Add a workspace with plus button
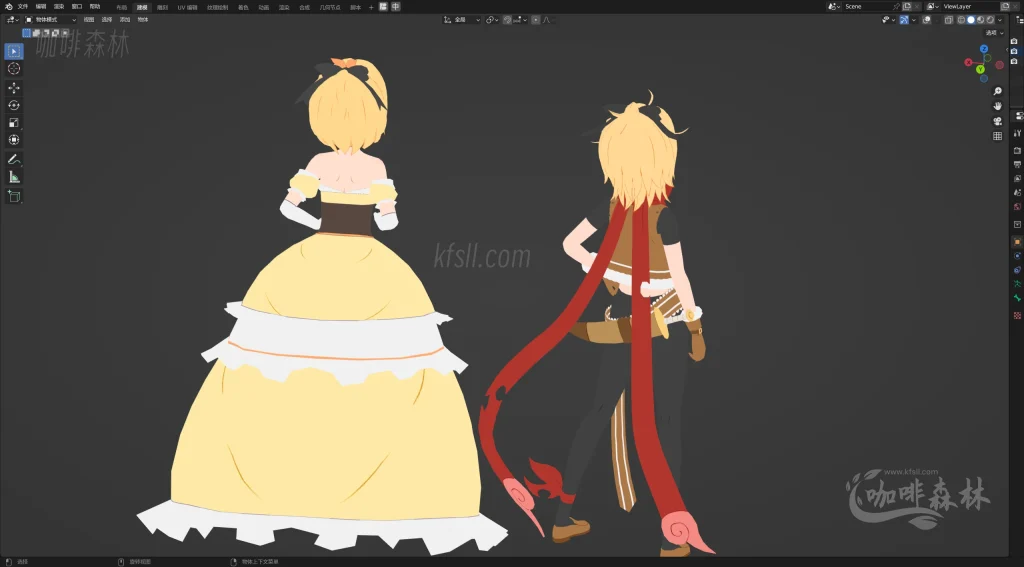Image resolution: width=1024 pixels, height=567 pixels. (x=371, y=7)
